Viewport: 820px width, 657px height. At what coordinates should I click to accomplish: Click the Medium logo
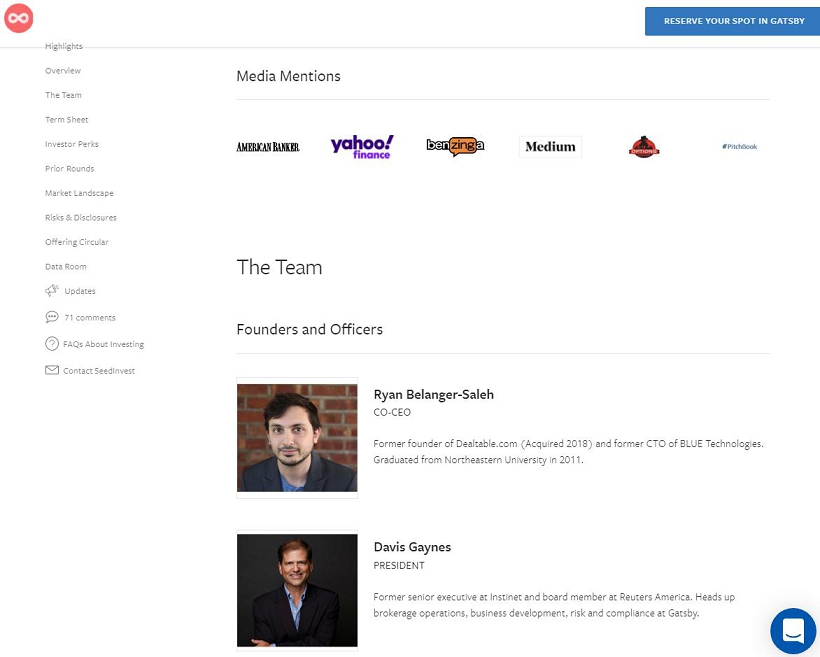[550, 147]
